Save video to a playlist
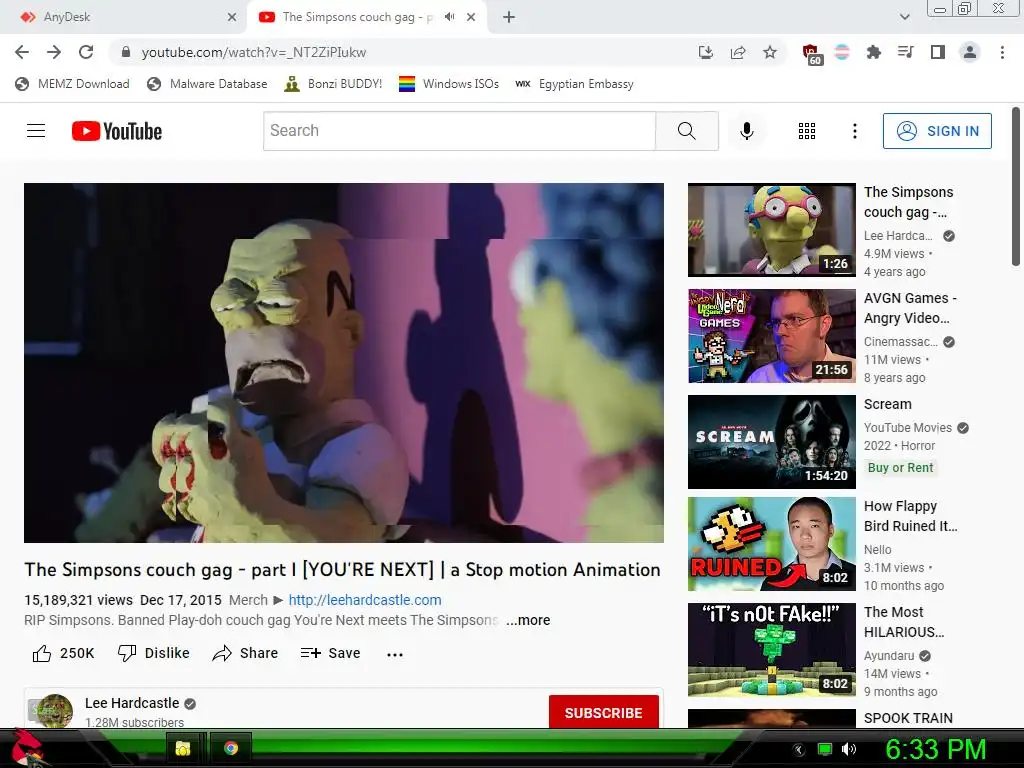This screenshot has width=1024, height=768. (x=330, y=653)
